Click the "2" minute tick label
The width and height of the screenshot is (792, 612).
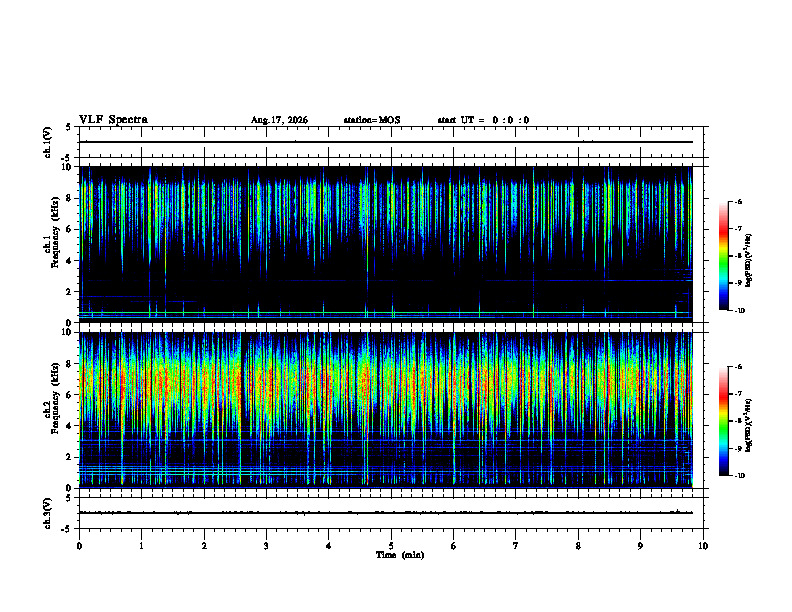(204, 546)
